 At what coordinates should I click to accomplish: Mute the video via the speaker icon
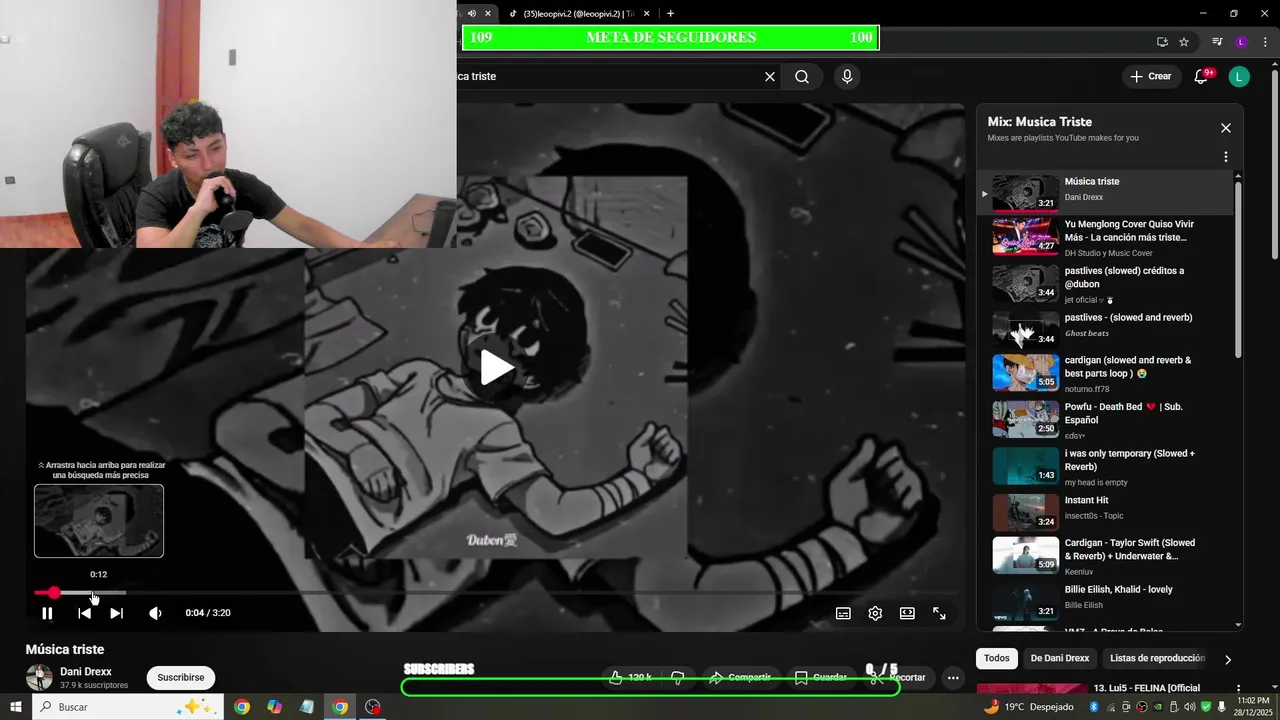155,613
